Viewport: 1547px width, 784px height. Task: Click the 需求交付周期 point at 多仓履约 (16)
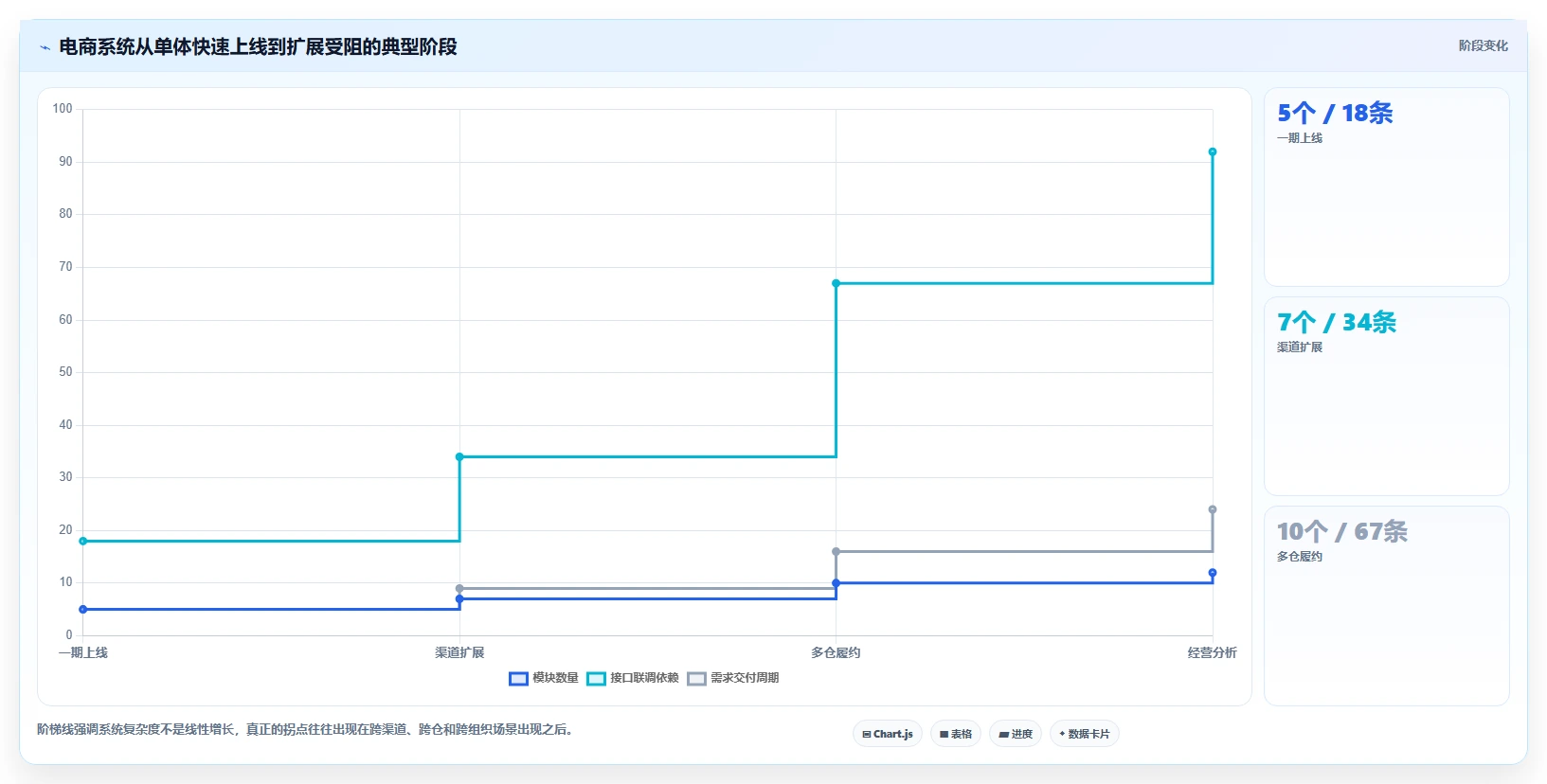click(836, 551)
